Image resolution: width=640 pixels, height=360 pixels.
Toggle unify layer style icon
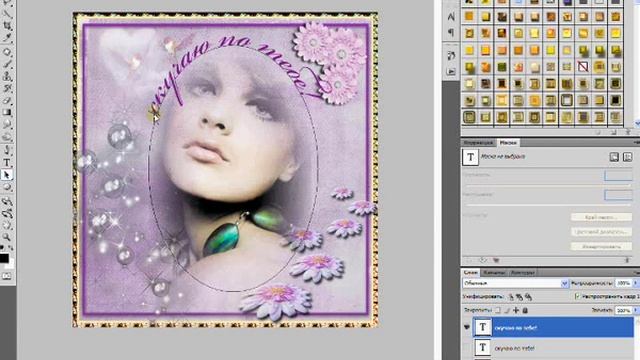click(528, 297)
